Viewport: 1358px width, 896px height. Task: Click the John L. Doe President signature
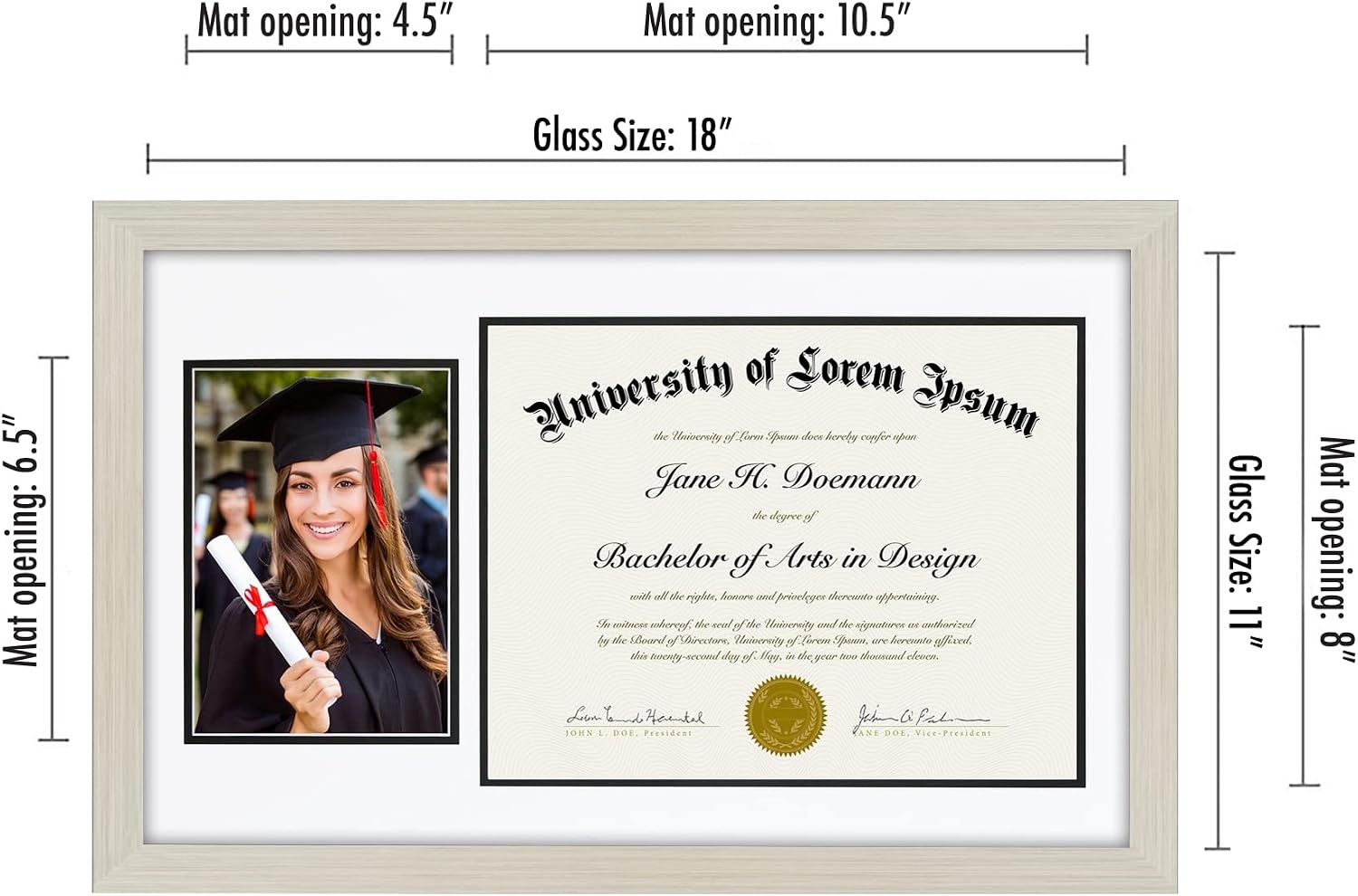tap(636, 722)
